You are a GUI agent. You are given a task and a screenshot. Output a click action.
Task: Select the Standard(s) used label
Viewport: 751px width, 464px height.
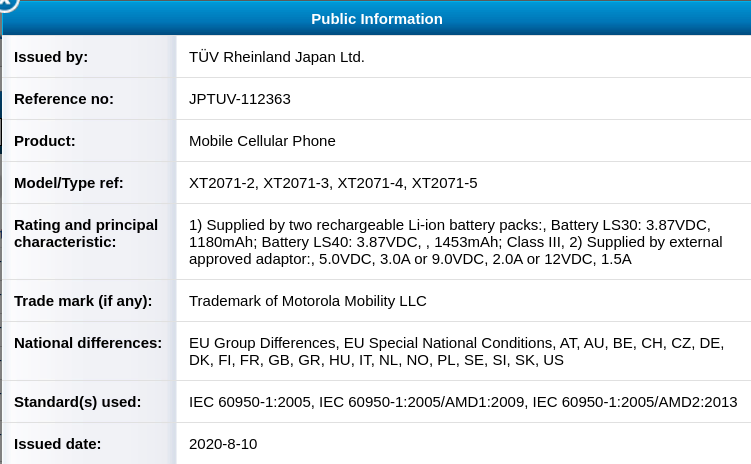[x=78, y=402]
